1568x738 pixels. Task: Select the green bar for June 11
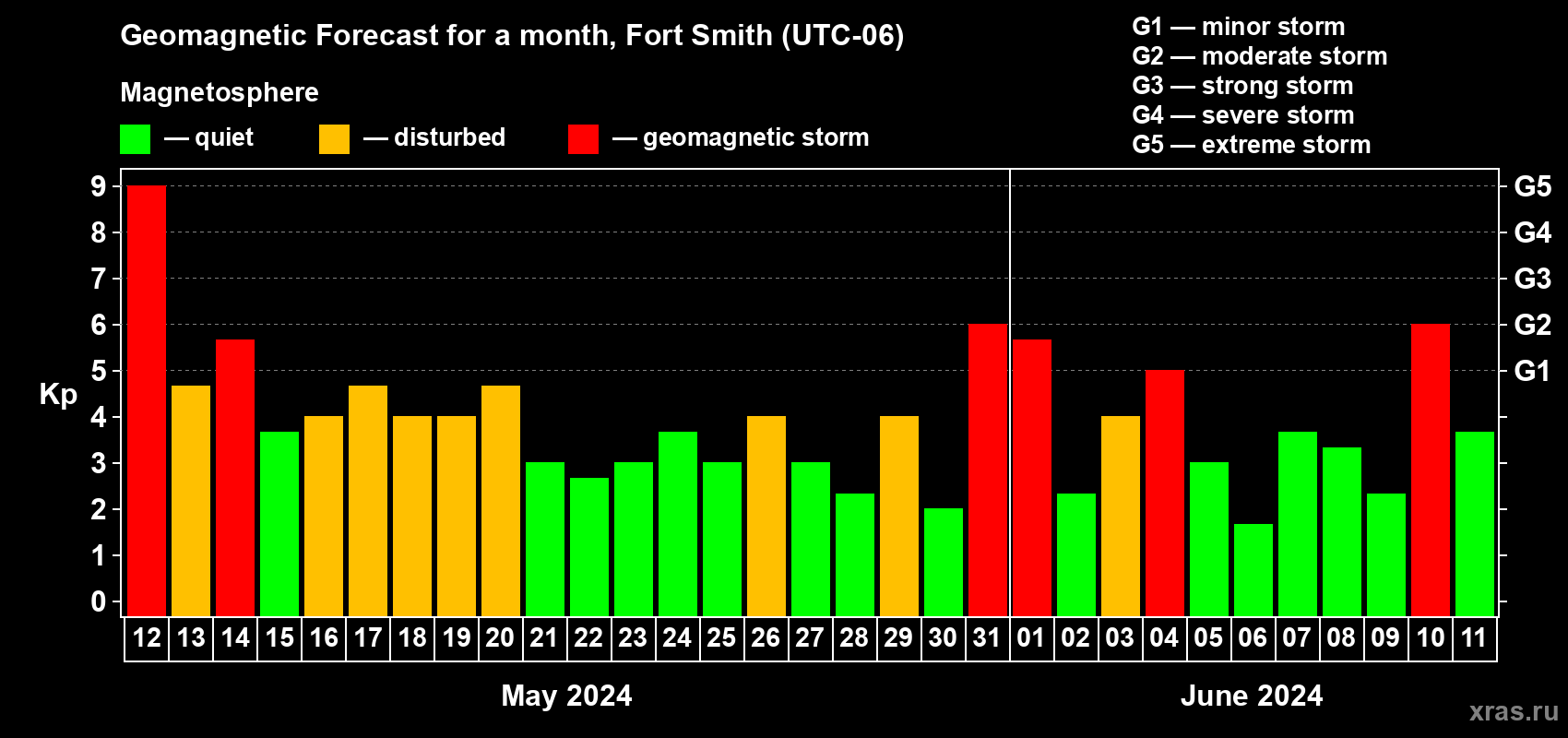1475,523
